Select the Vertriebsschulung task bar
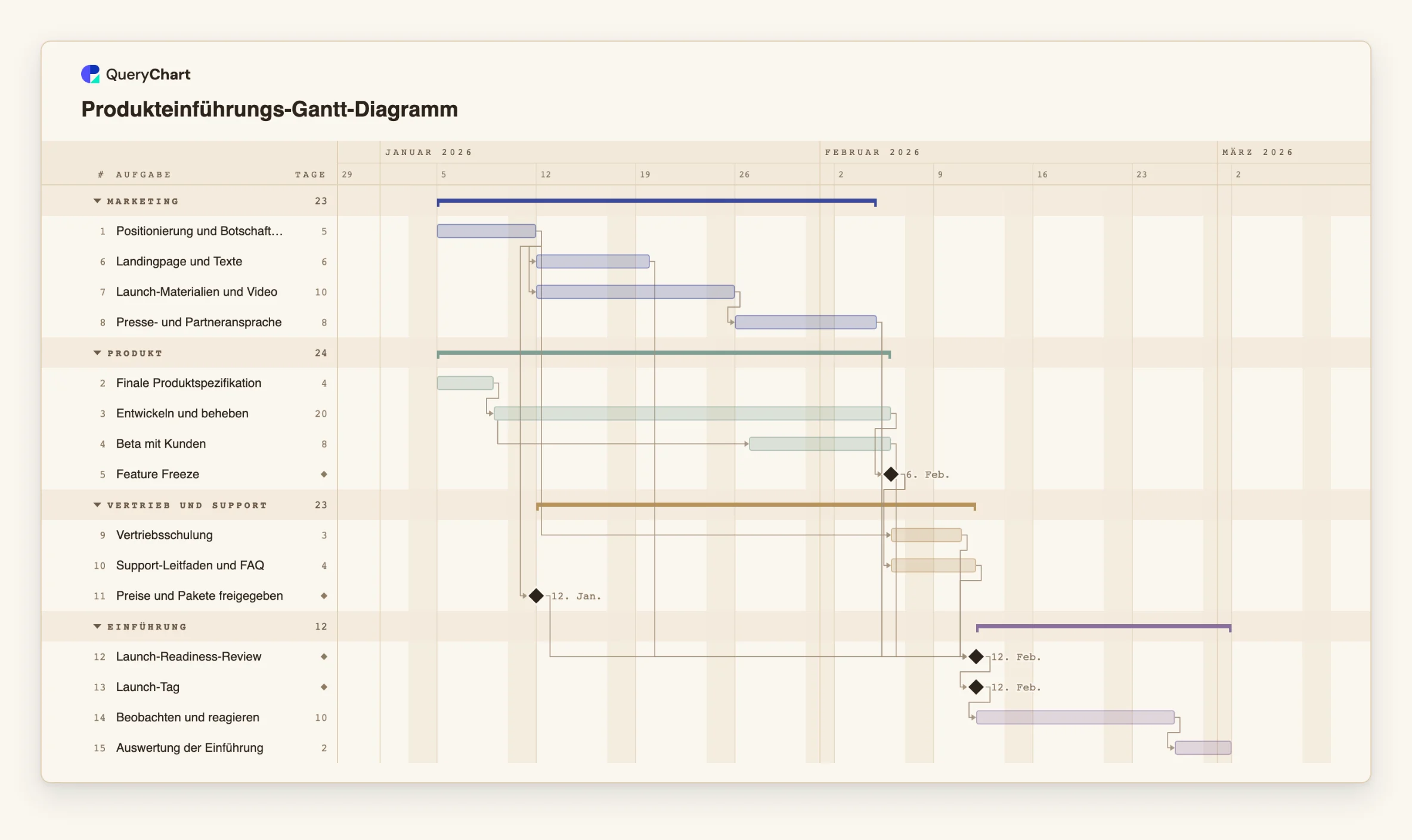Screen dimensions: 1412x840 [x=926, y=535]
